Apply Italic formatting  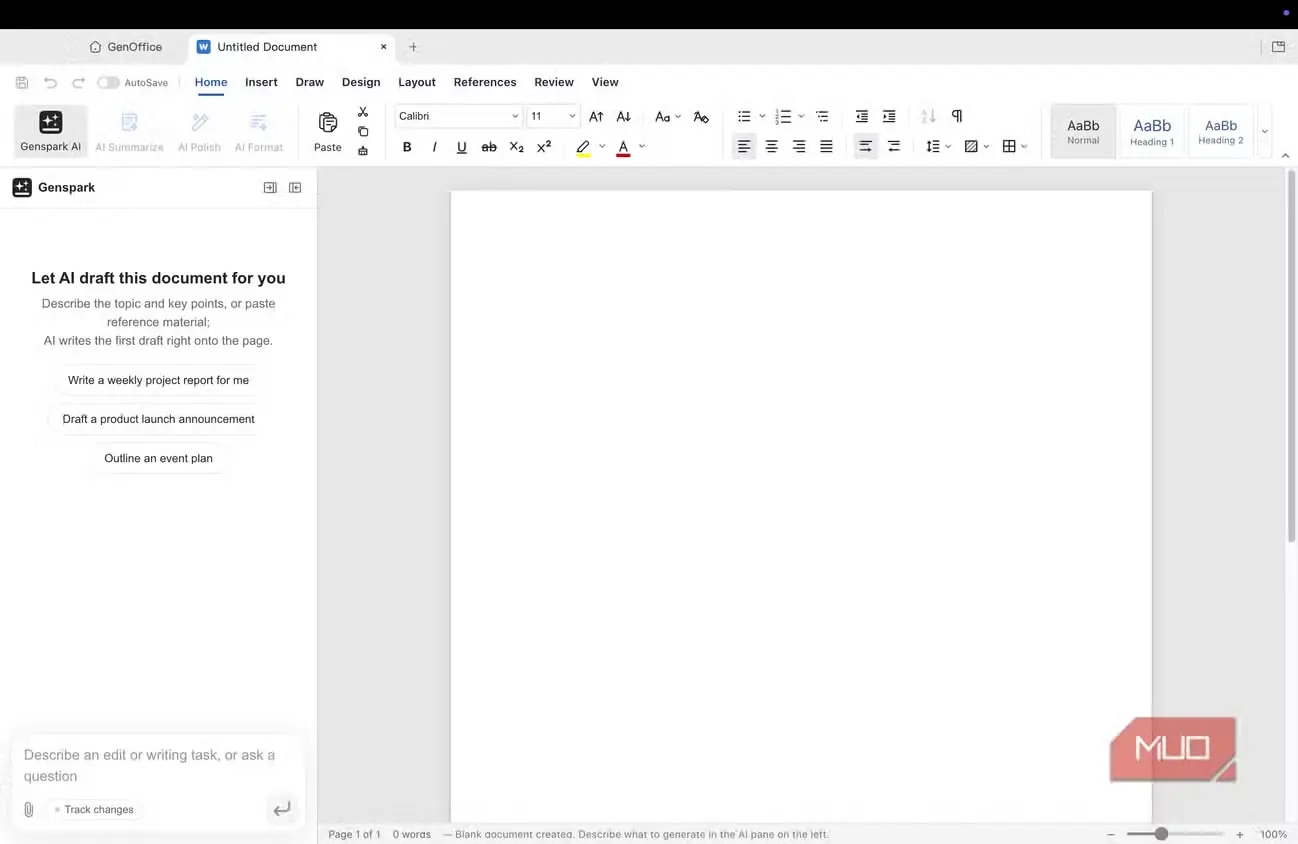(x=434, y=147)
